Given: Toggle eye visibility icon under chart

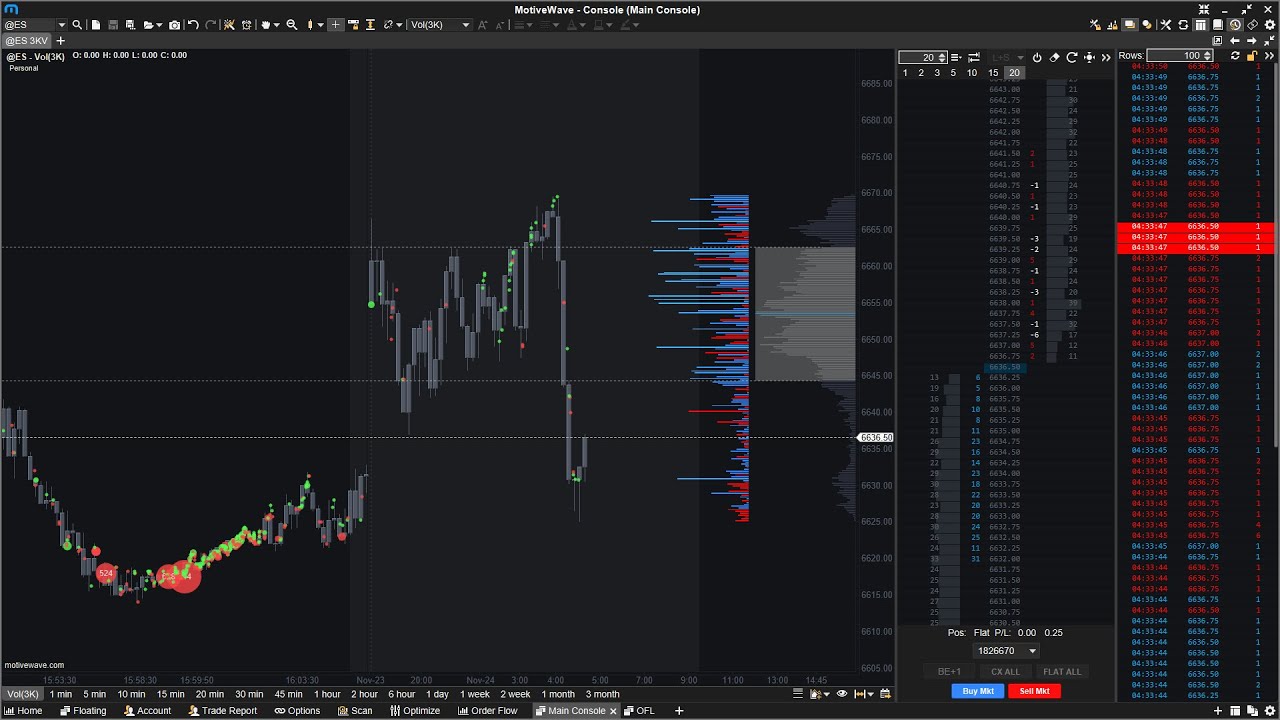Looking at the screenshot, I should tap(842, 694).
